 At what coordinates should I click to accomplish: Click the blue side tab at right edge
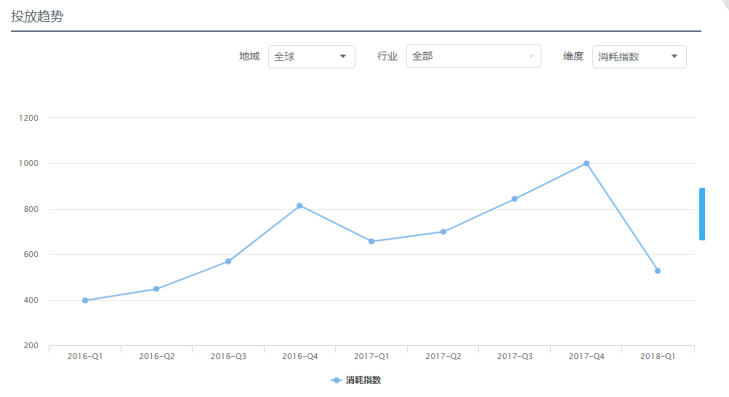(702, 214)
